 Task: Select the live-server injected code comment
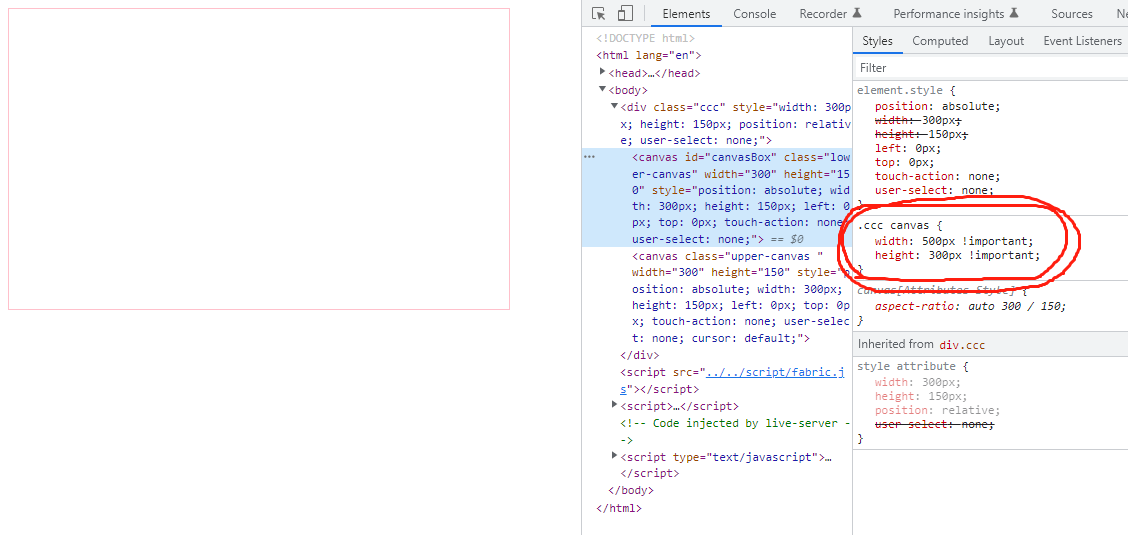click(736, 431)
